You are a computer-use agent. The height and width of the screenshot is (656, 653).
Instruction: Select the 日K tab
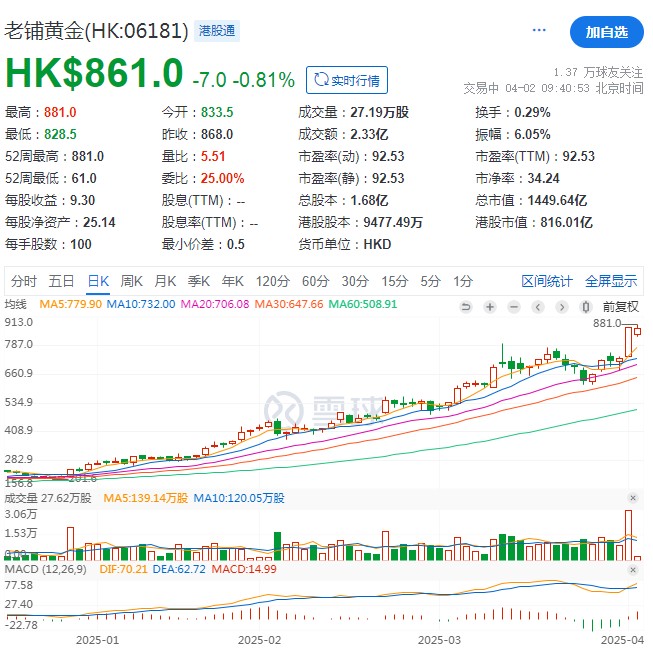click(x=98, y=281)
